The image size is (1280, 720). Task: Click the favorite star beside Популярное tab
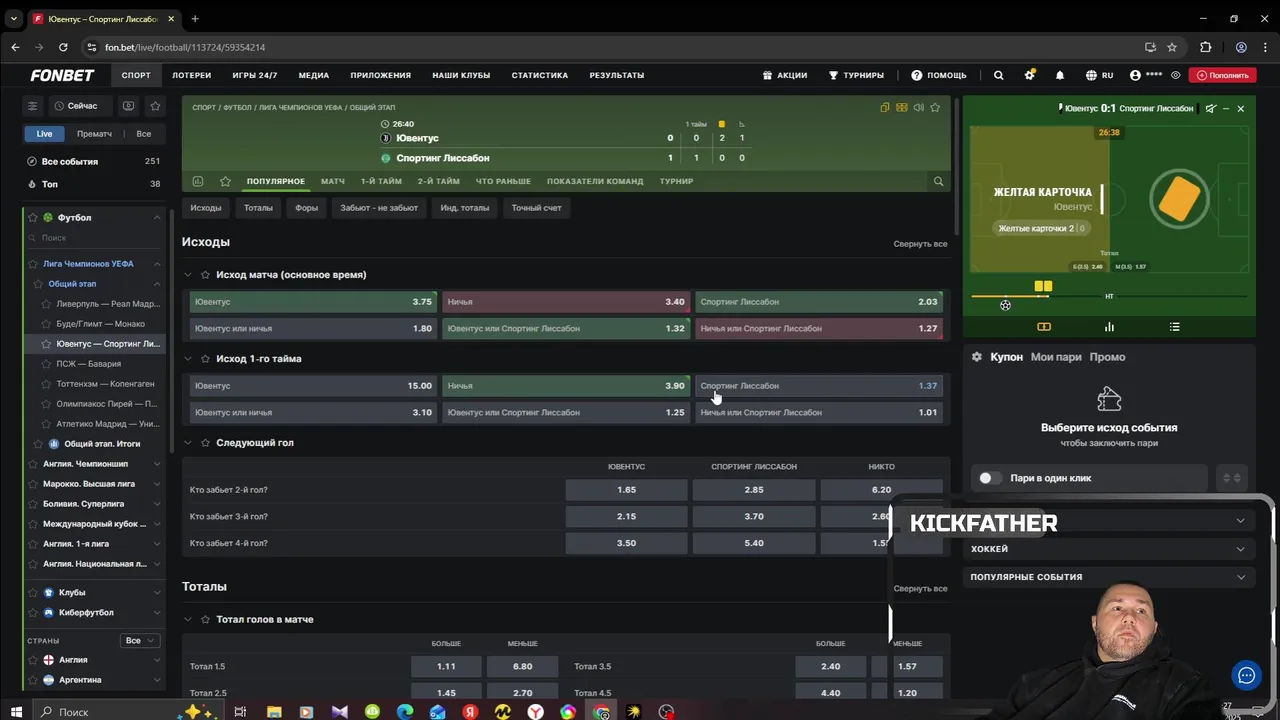225,181
